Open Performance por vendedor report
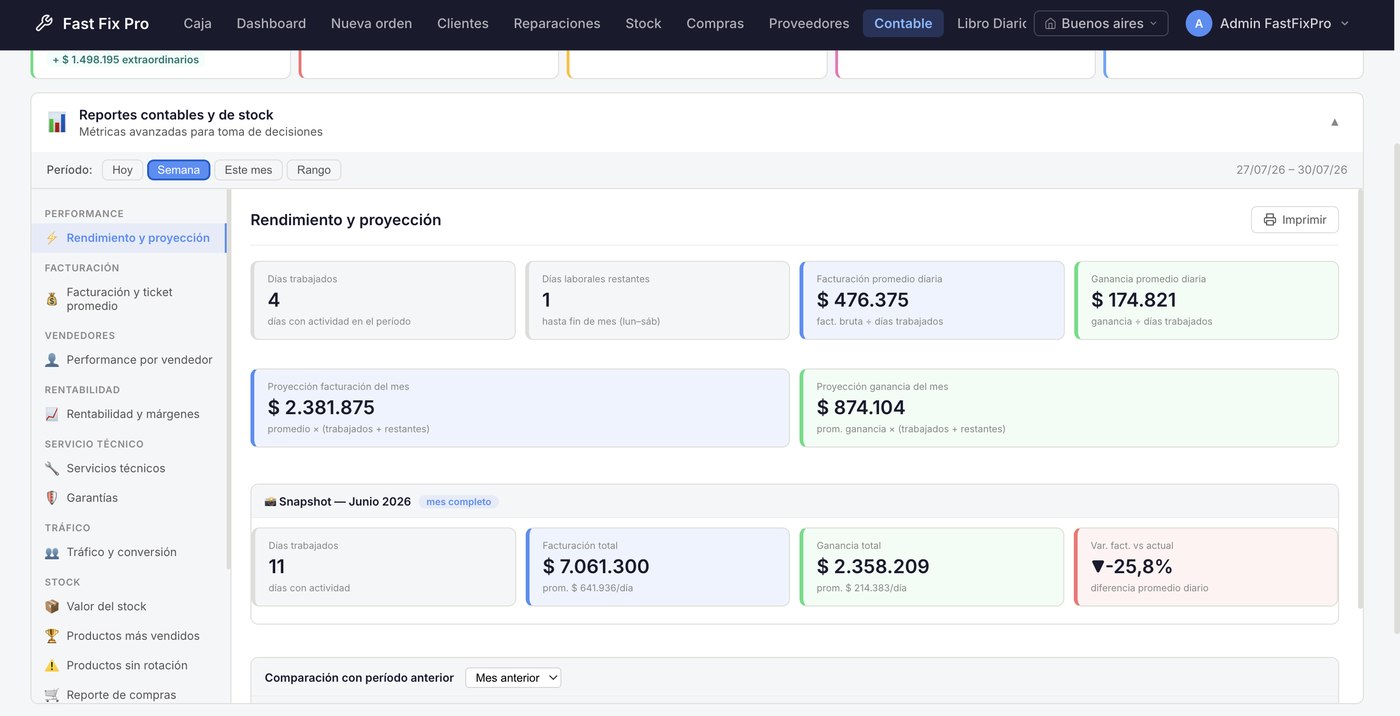This screenshot has width=1400, height=716. pos(128,360)
